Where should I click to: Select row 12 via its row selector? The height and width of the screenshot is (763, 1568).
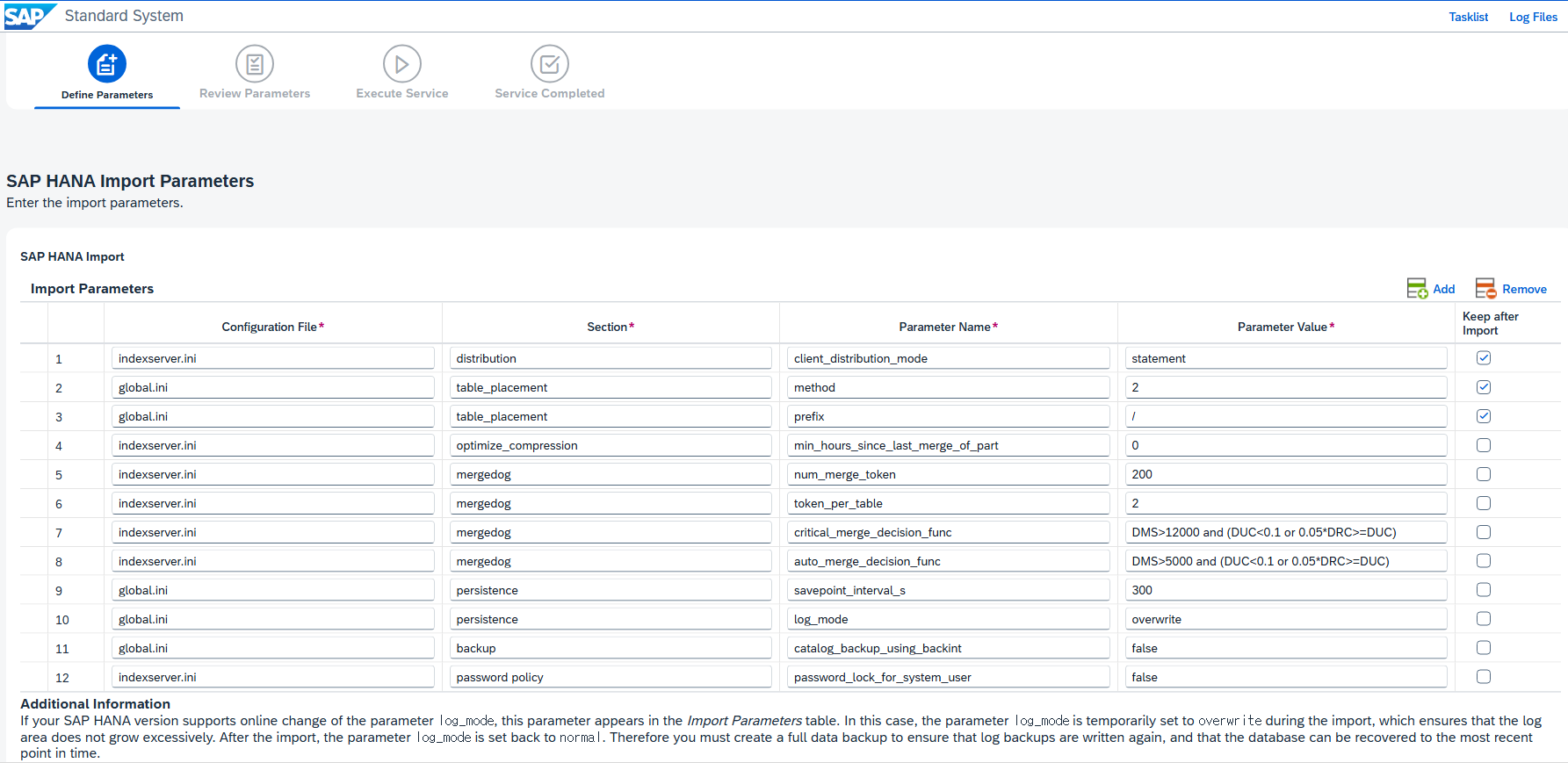(x=33, y=677)
